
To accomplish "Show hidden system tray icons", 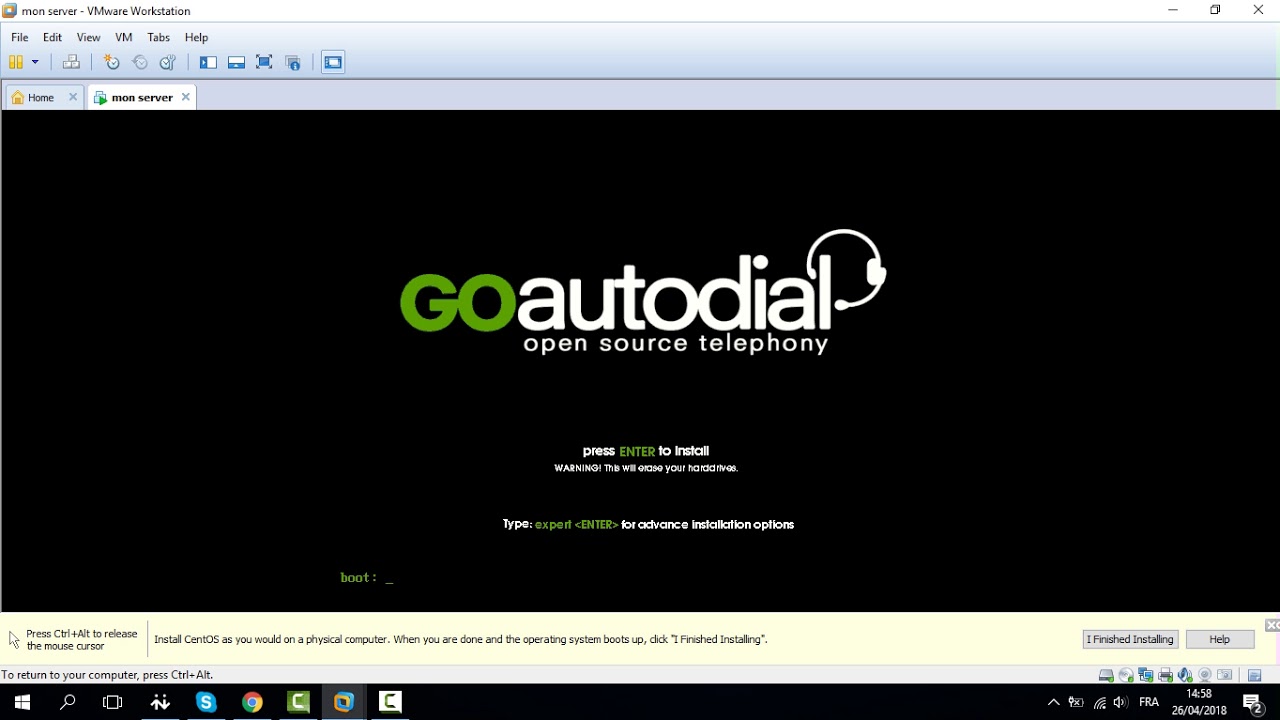I will point(1053,702).
